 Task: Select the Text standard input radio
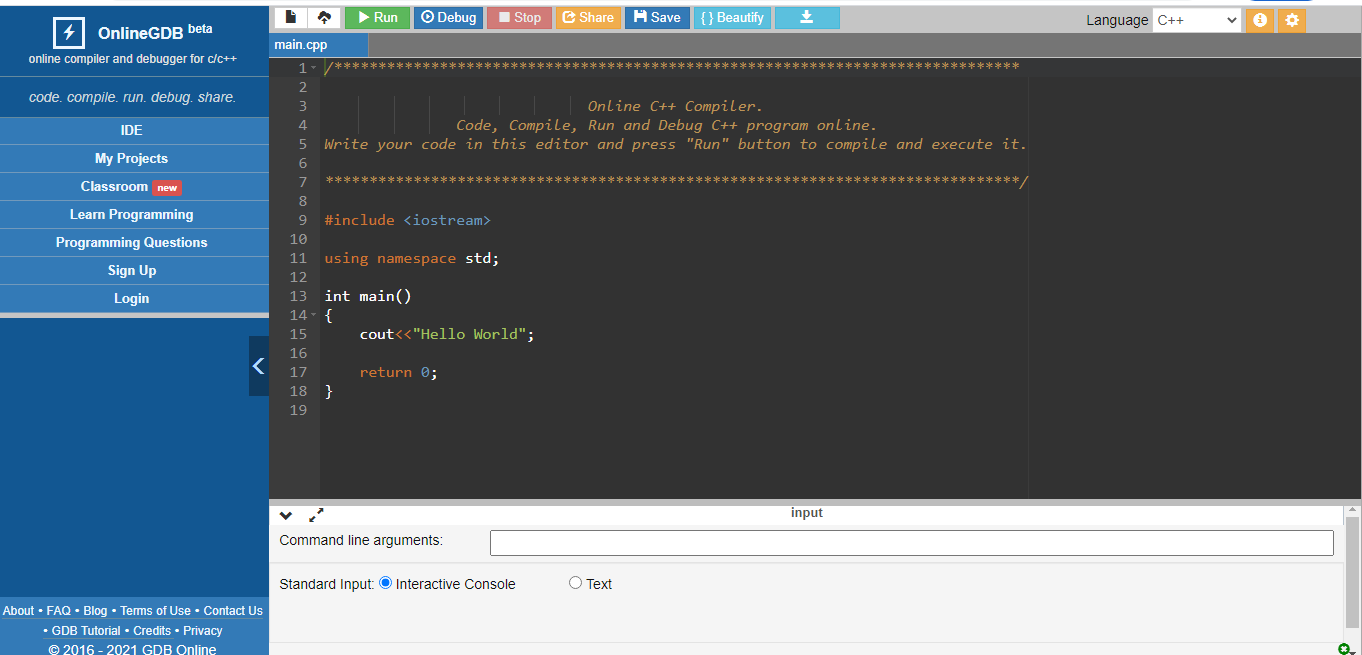pos(575,583)
